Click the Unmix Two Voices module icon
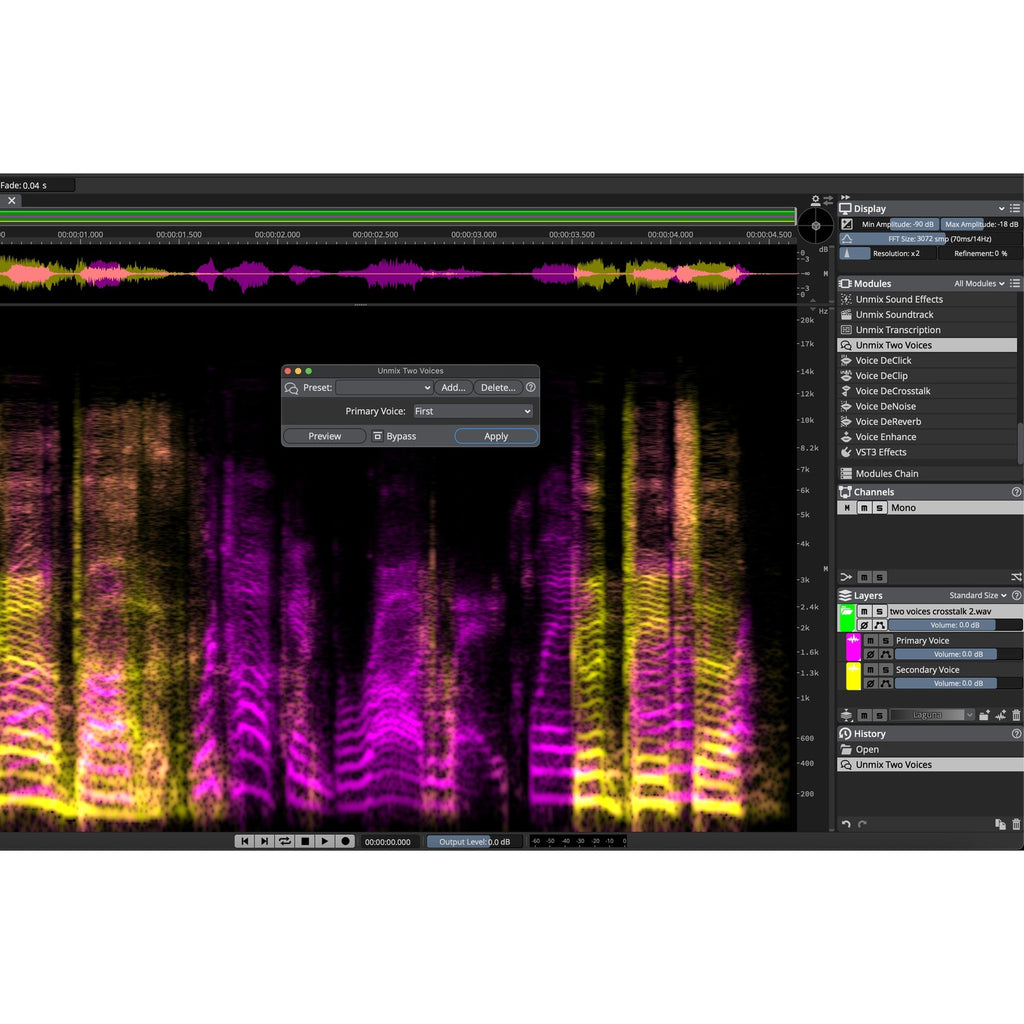This screenshot has height=1024, width=1024. tap(846, 345)
